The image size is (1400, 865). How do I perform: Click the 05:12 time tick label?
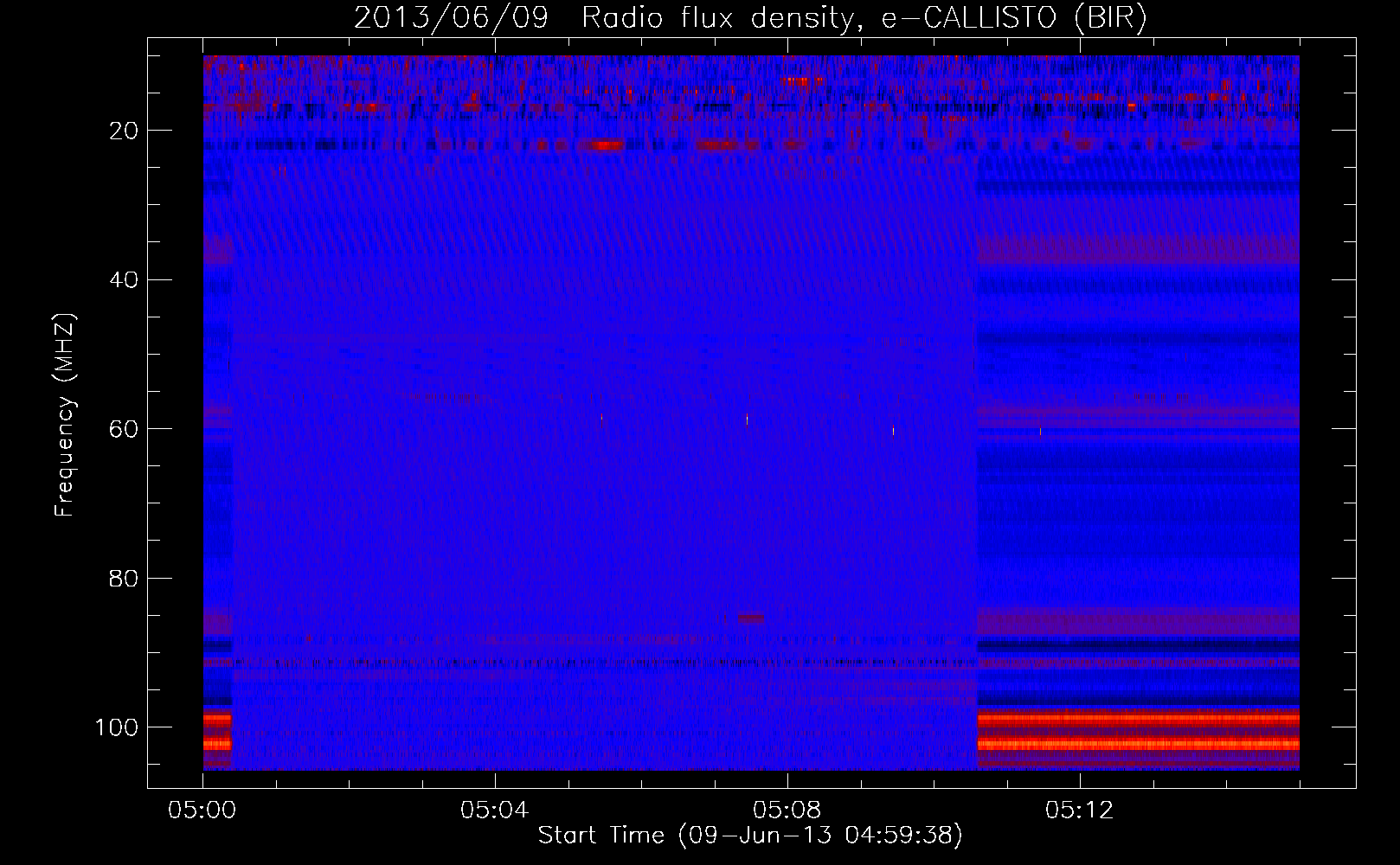click(1080, 811)
